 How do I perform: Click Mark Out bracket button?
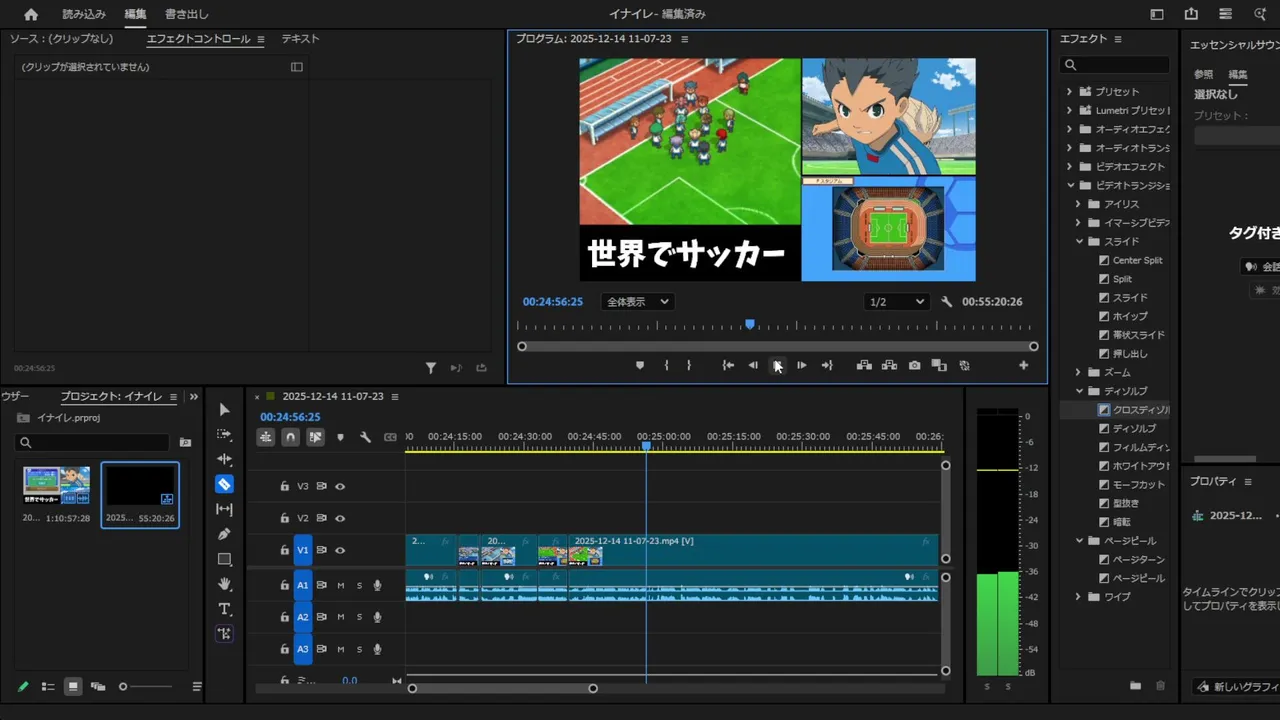click(689, 366)
